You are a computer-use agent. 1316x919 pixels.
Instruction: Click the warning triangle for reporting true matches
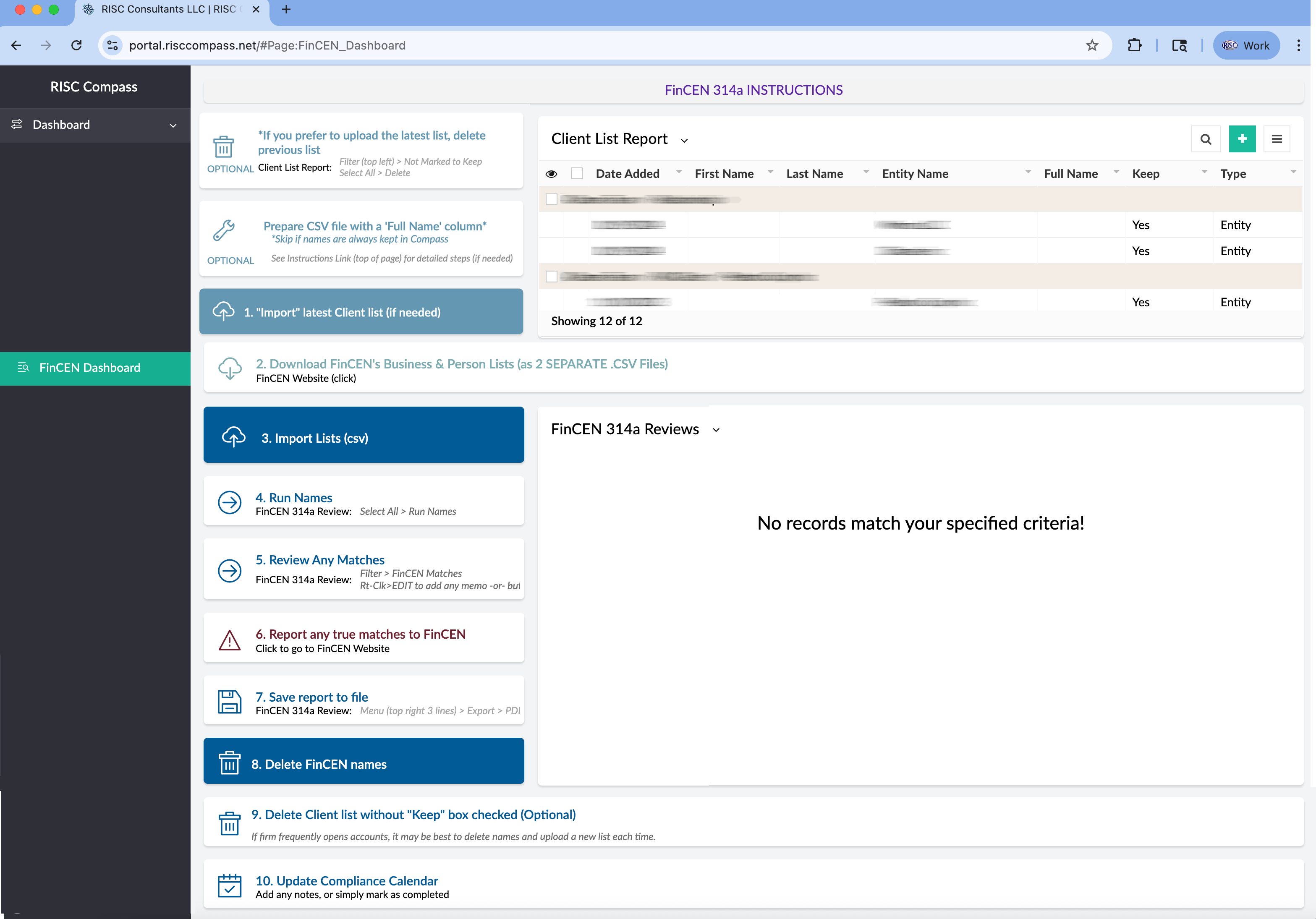point(229,640)
